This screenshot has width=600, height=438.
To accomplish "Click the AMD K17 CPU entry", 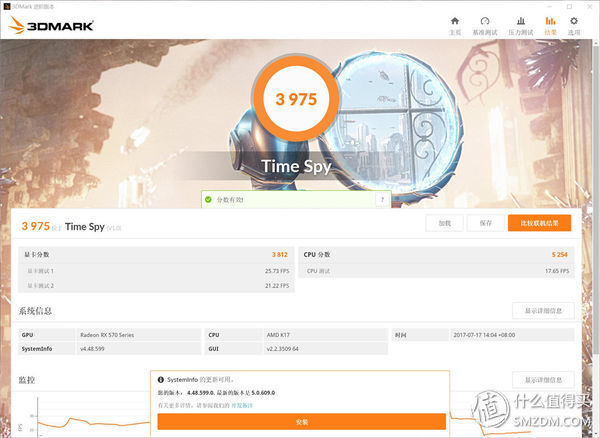I will (x=278, y=335).
